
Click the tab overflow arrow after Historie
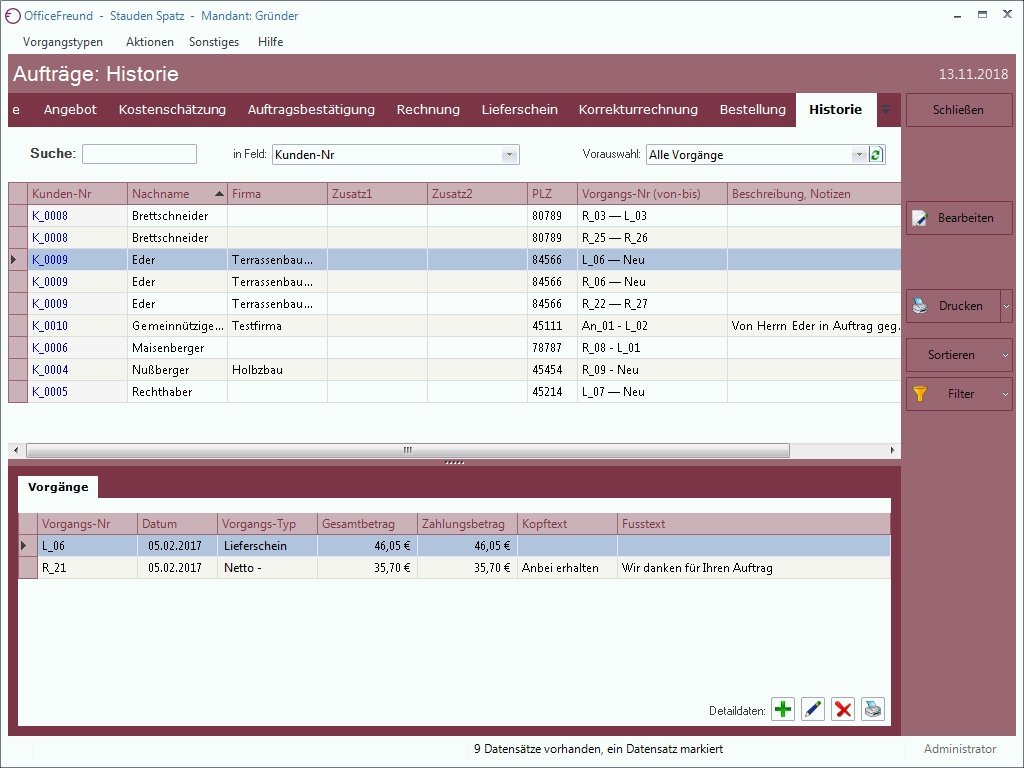886,110
